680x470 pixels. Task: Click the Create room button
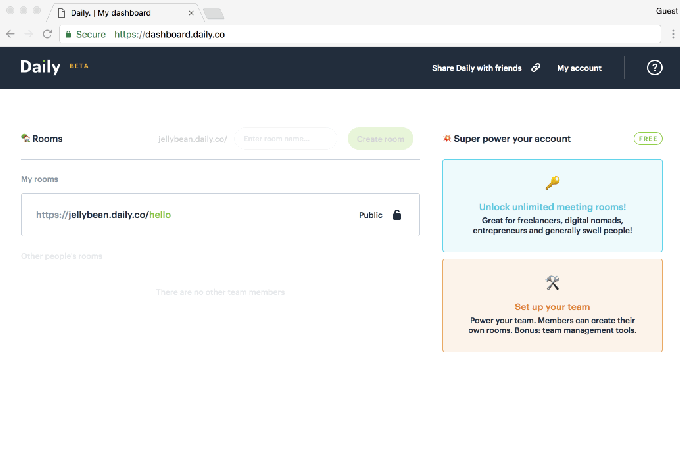pos(380,139)
